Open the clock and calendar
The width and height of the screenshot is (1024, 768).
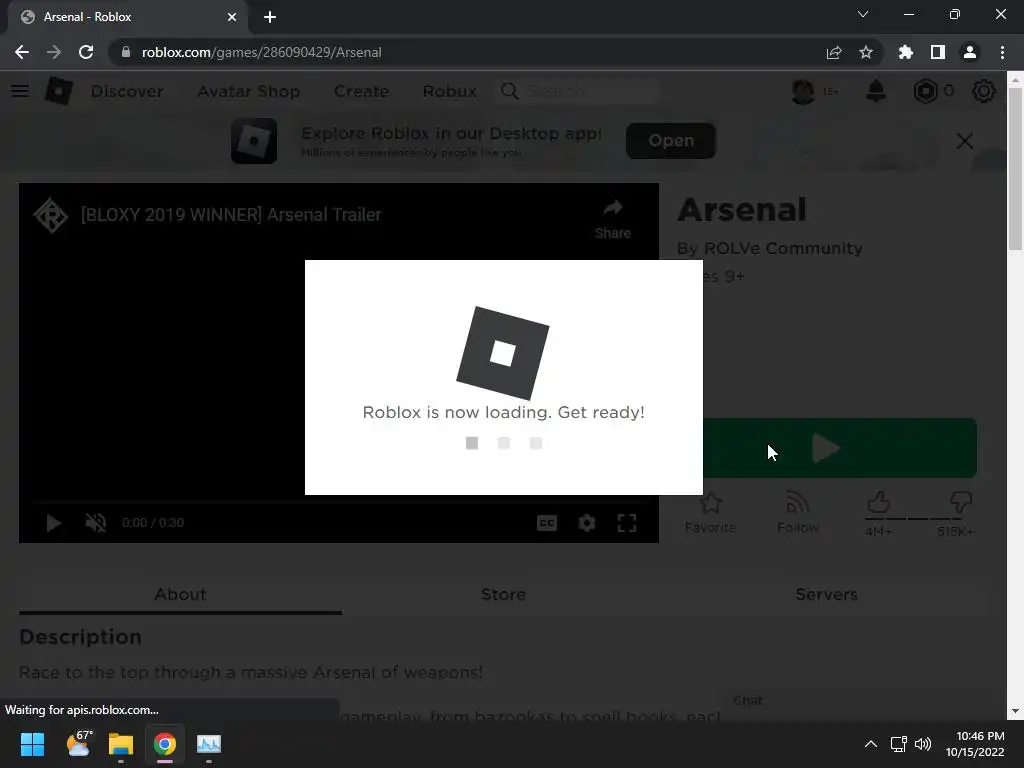[976, 744]
